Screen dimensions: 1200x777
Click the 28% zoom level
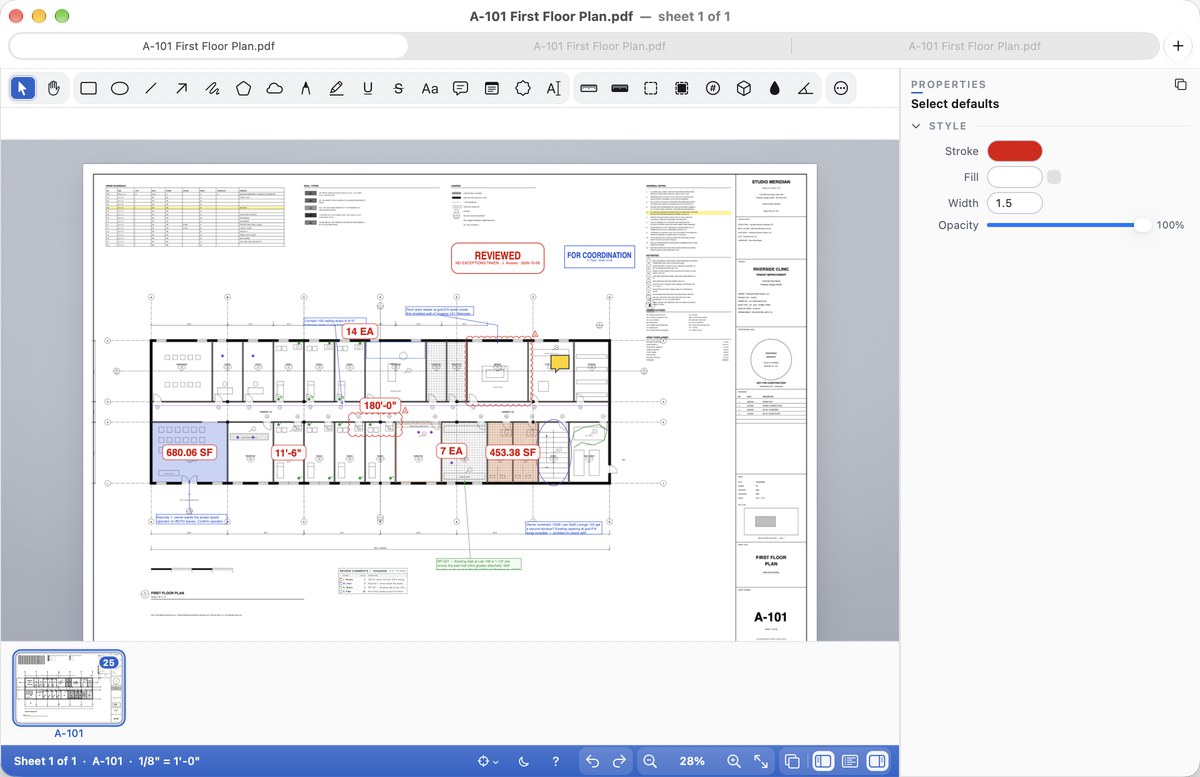(x=692, y=761)
